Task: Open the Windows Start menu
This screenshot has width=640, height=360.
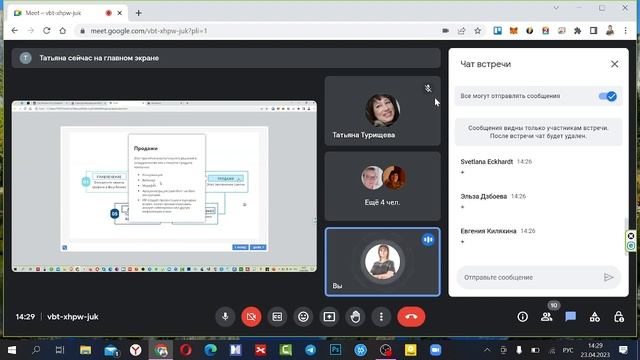Action: tap(12, 350)
